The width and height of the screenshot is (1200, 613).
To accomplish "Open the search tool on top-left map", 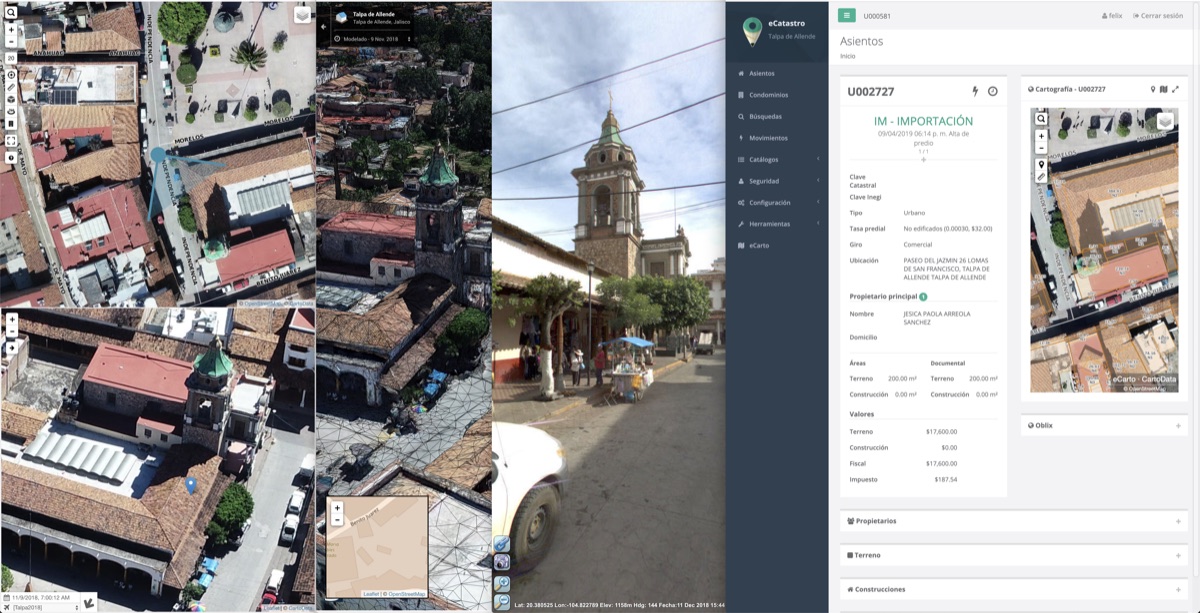I will pyautogui.click(x=11, y=12).
